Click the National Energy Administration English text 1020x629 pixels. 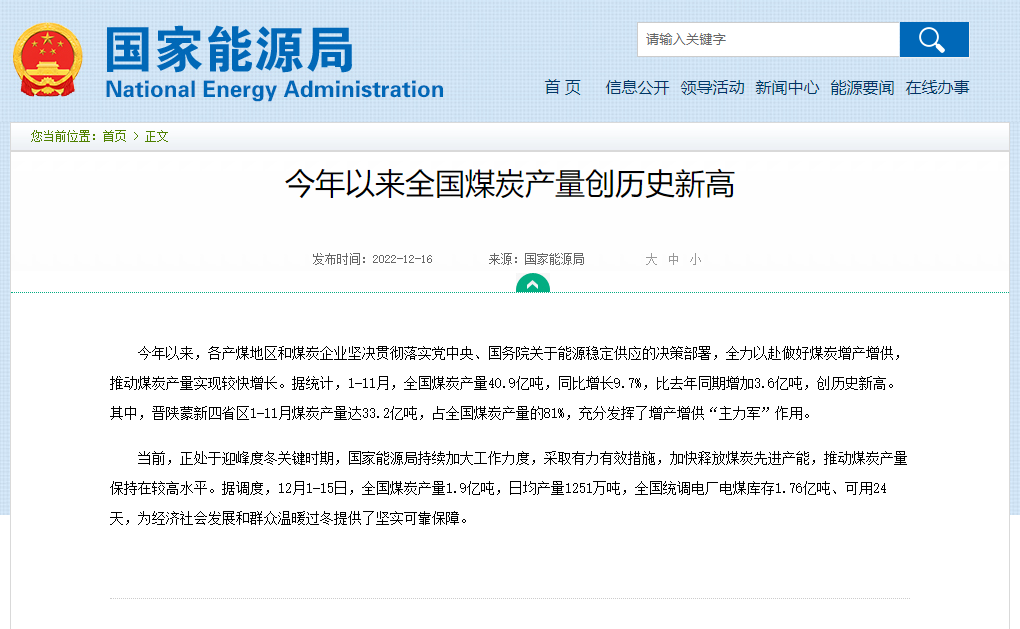(x=274, y=89)
